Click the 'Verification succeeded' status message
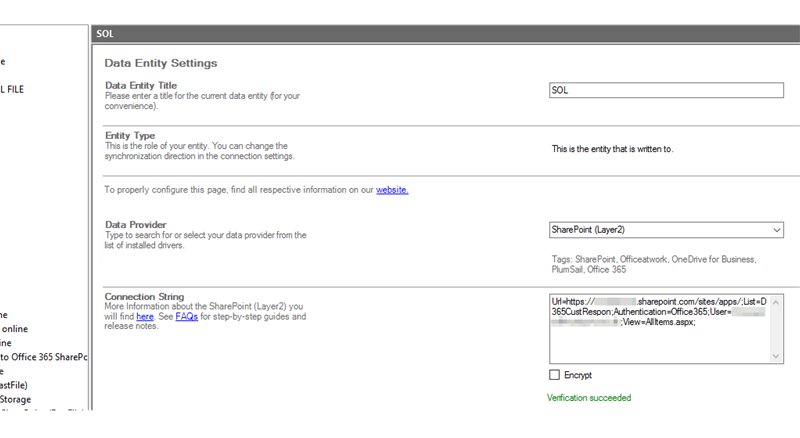The image size is (800, 438). click(589, 398)
